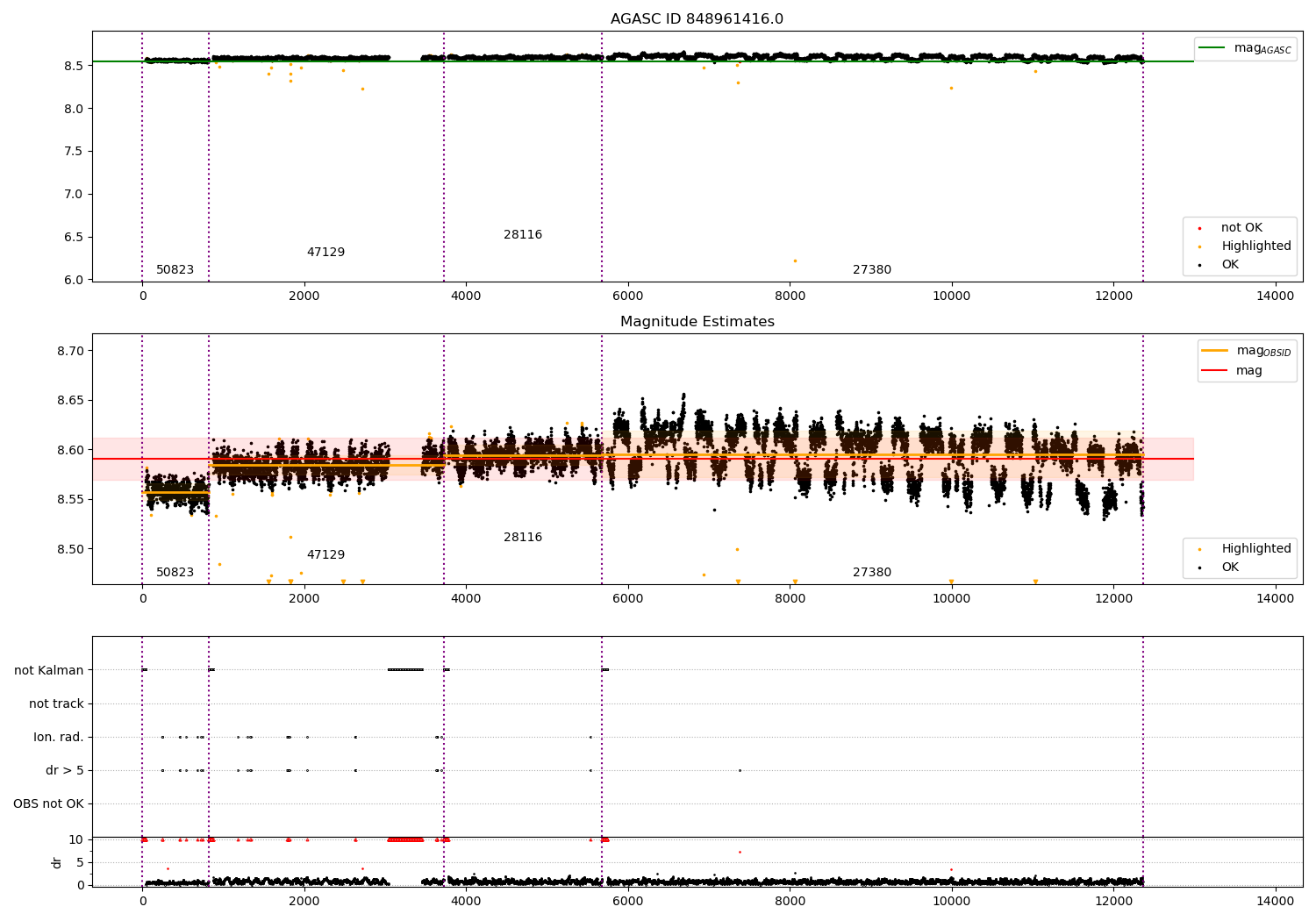Click obsid label 27380 in the top plot
The width and height of the screenshot is (1316, 921).
click(872, 270)
